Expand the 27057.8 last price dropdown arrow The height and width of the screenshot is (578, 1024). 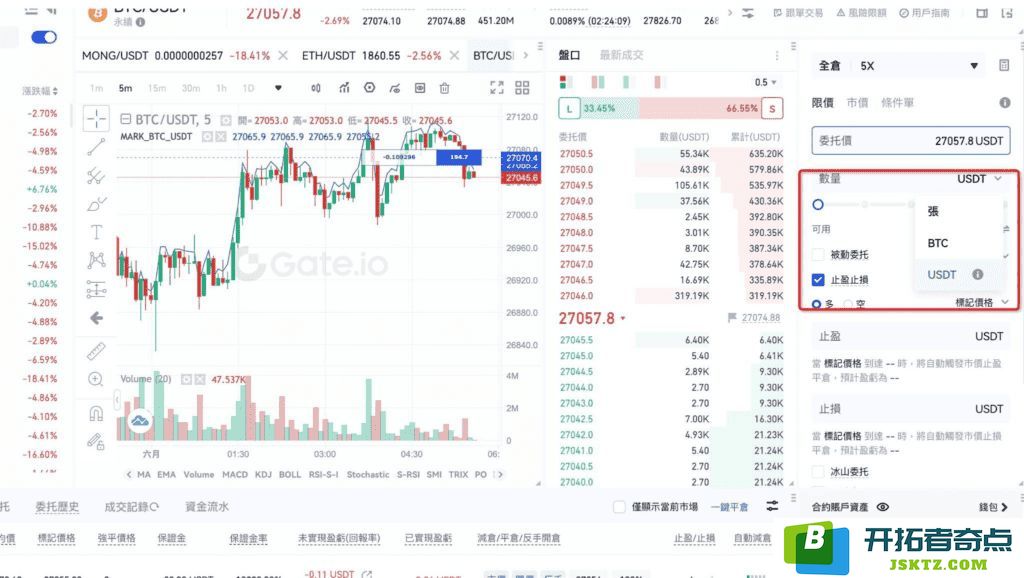point(623,319)
